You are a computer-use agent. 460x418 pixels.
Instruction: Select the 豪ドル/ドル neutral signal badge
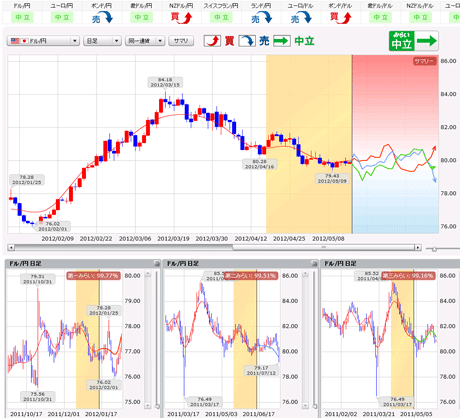(x=380, y=17)
